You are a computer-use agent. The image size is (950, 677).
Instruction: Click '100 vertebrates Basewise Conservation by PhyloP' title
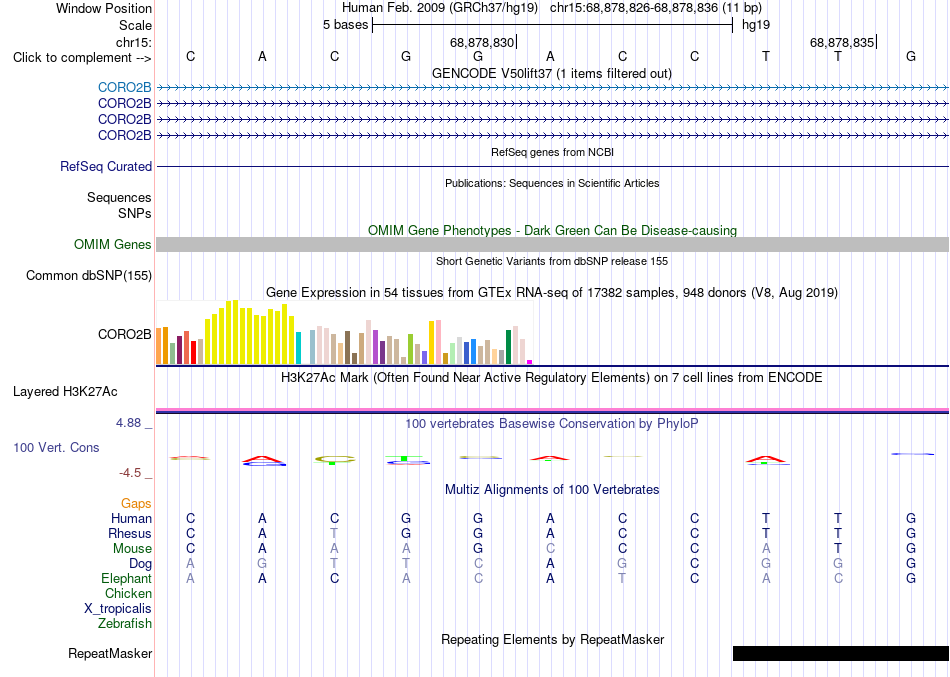pyautogui.click(x=552, y=424)
